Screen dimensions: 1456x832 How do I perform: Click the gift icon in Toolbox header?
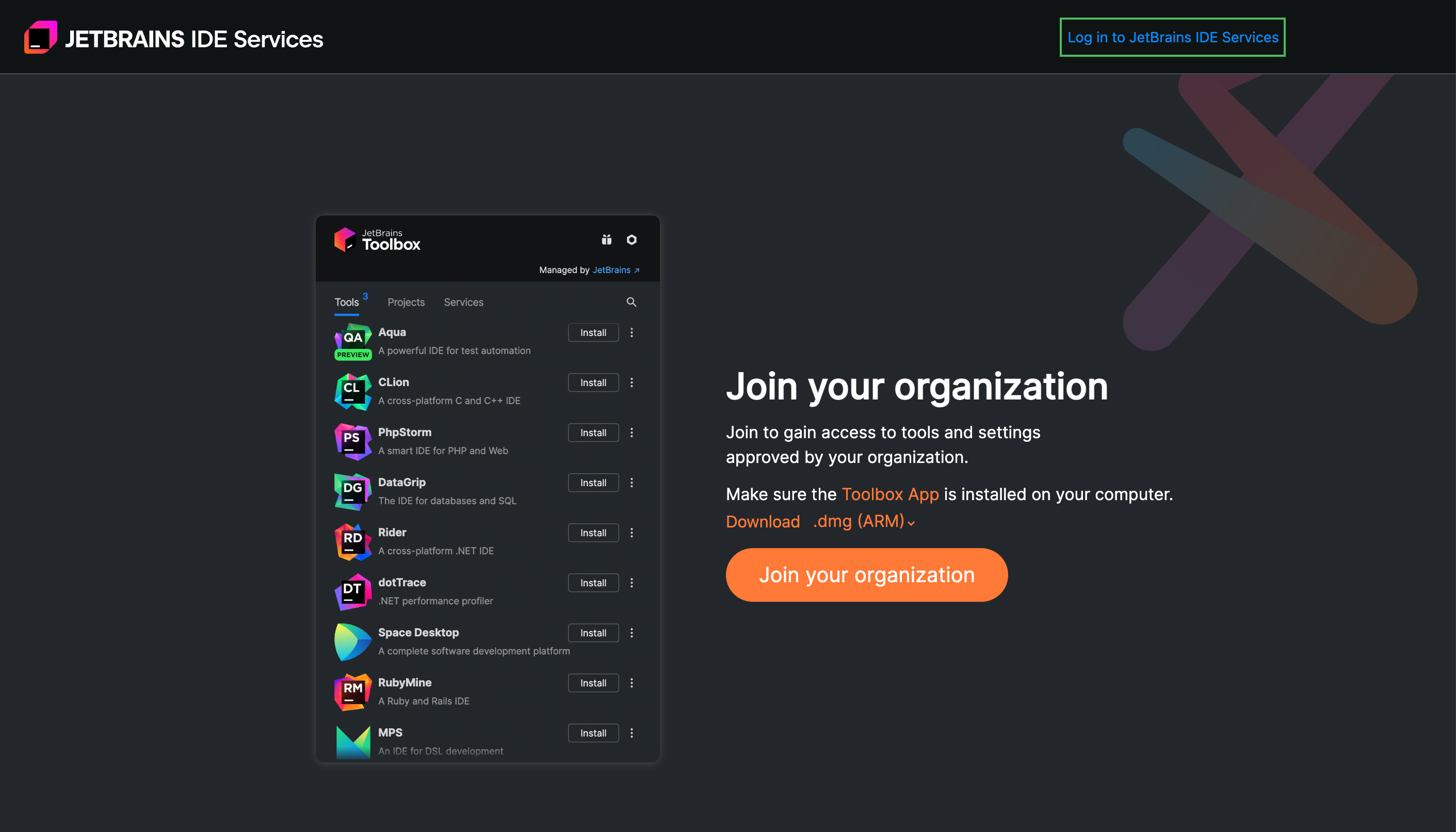click(x=606, y=240)
